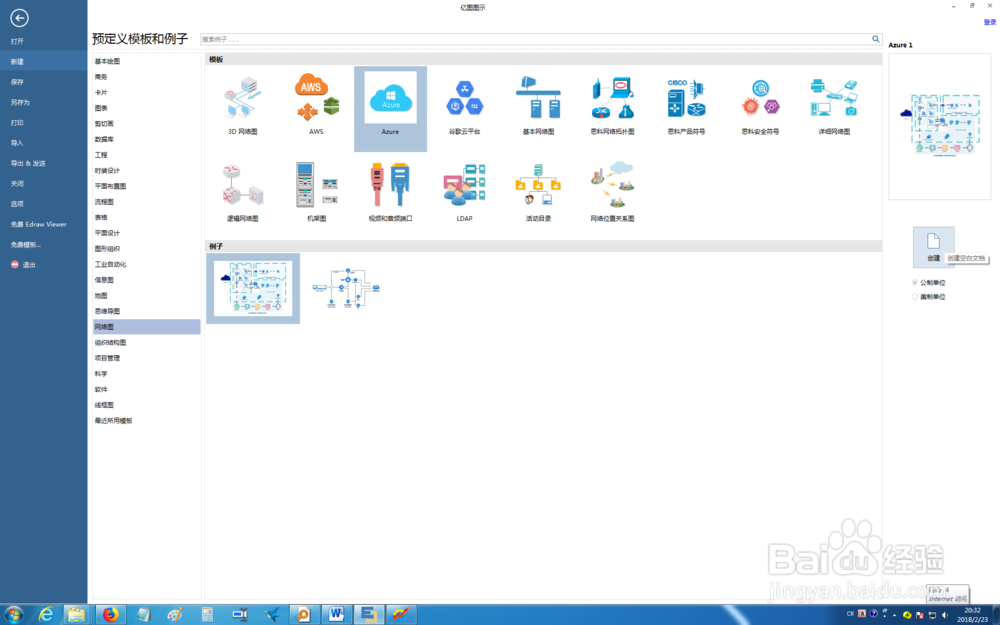Screen dimensions: 1000x625
Task: Focus the template search field
Action: click(536, 40)
